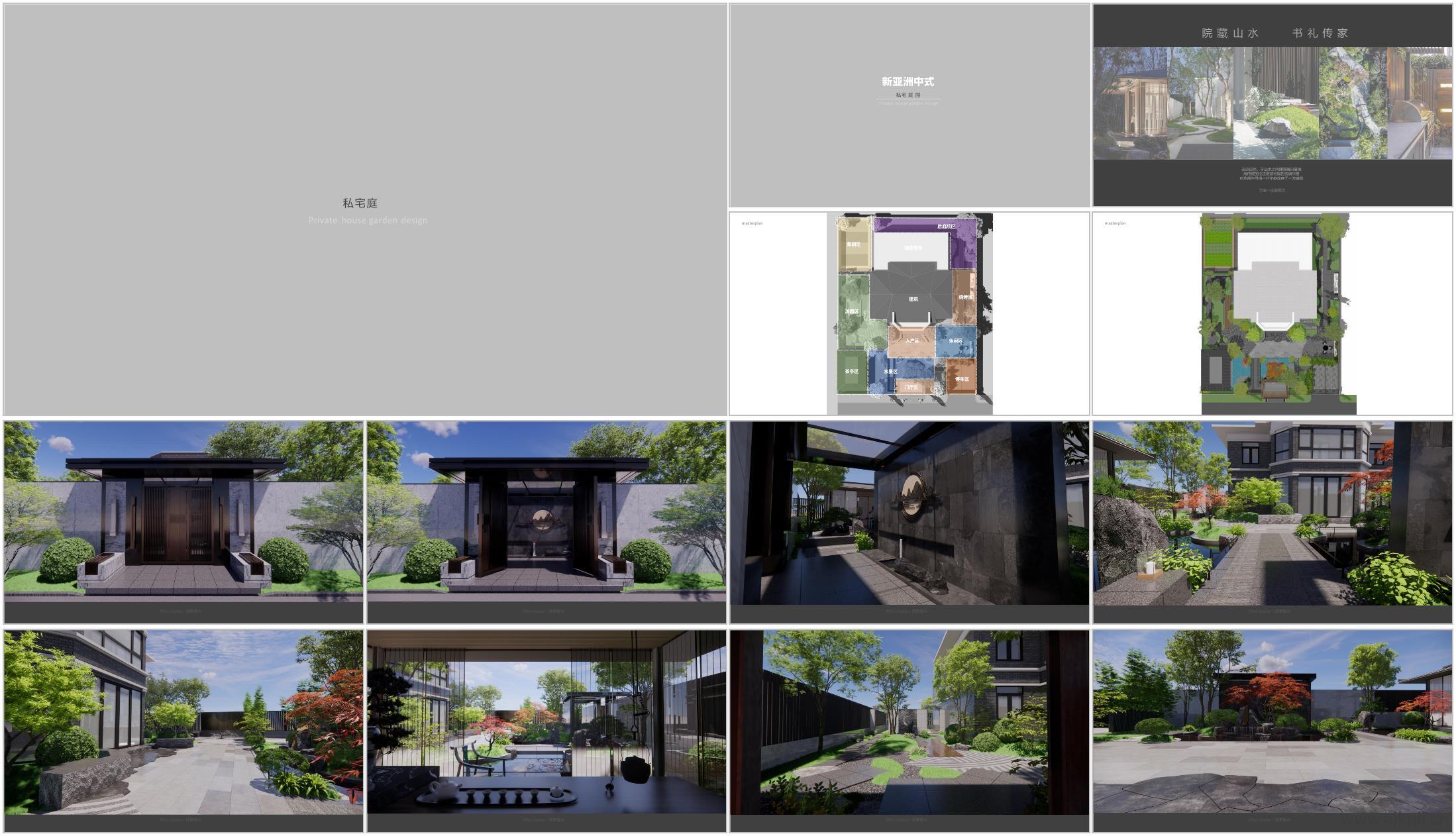
Task: Click the 入户区 entry zone label
Action: (x=911, y=340)
